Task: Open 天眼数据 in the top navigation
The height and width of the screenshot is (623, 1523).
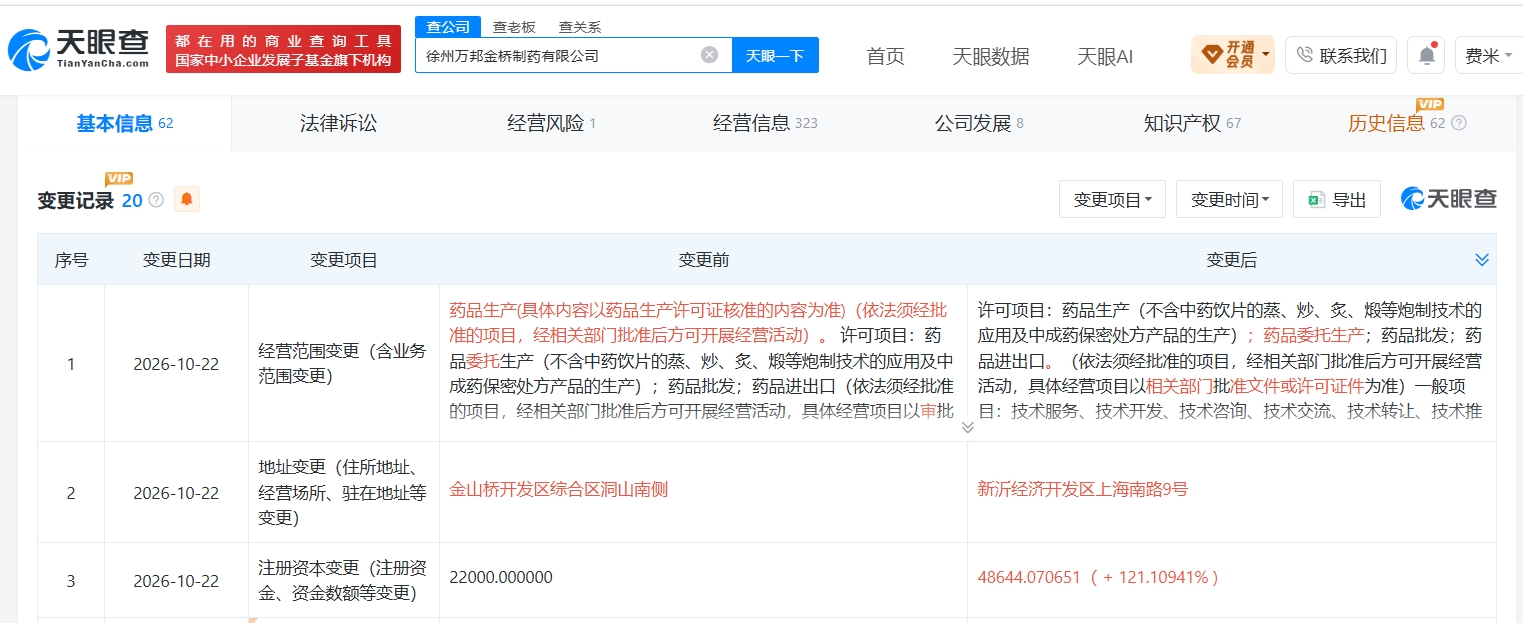Action: coord(991,56)
